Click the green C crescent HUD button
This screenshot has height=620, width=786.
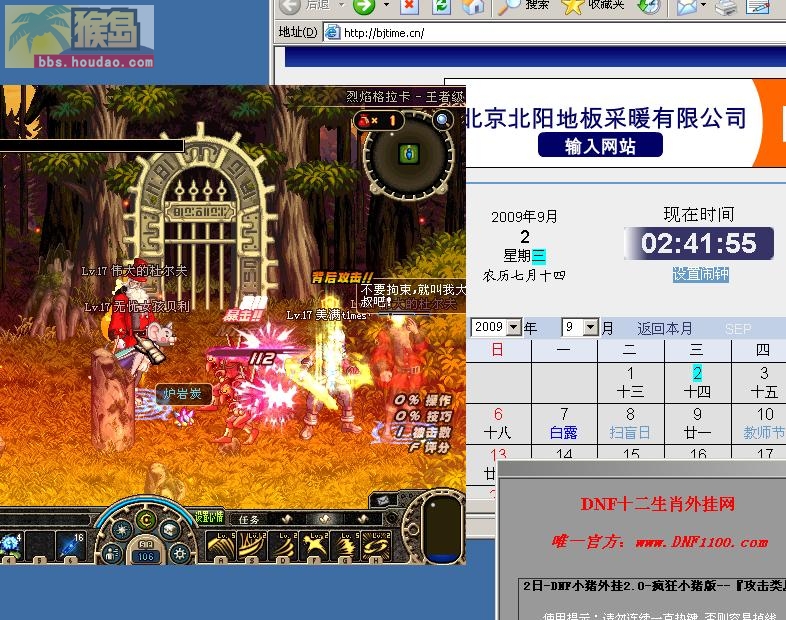tap(146, 520)
